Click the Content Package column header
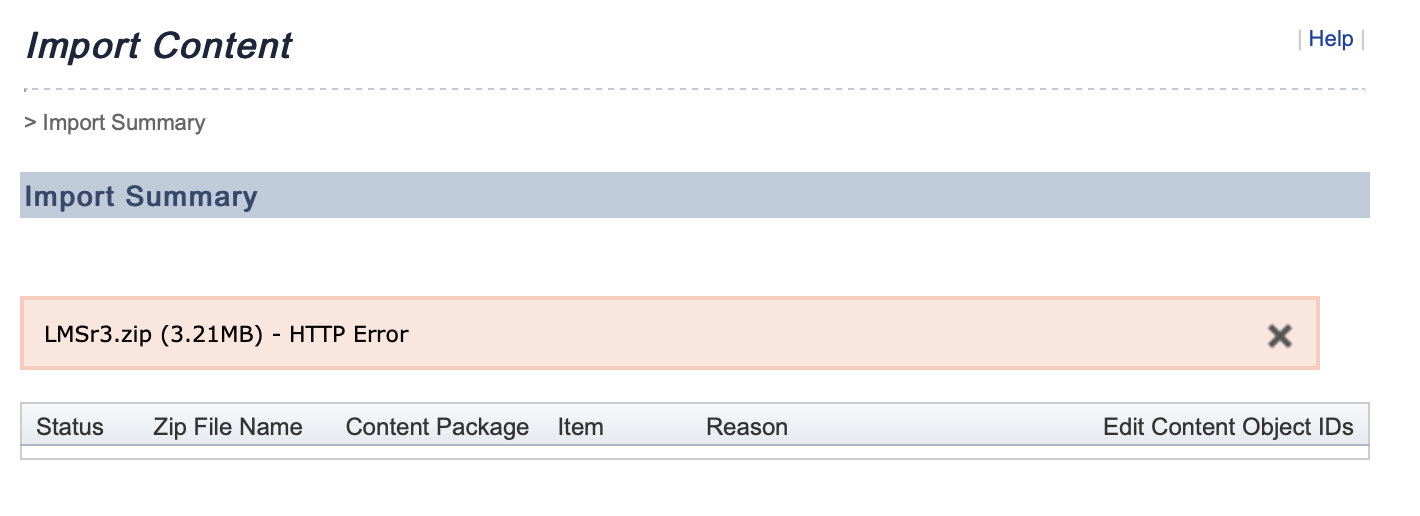 tap(437, 427)
